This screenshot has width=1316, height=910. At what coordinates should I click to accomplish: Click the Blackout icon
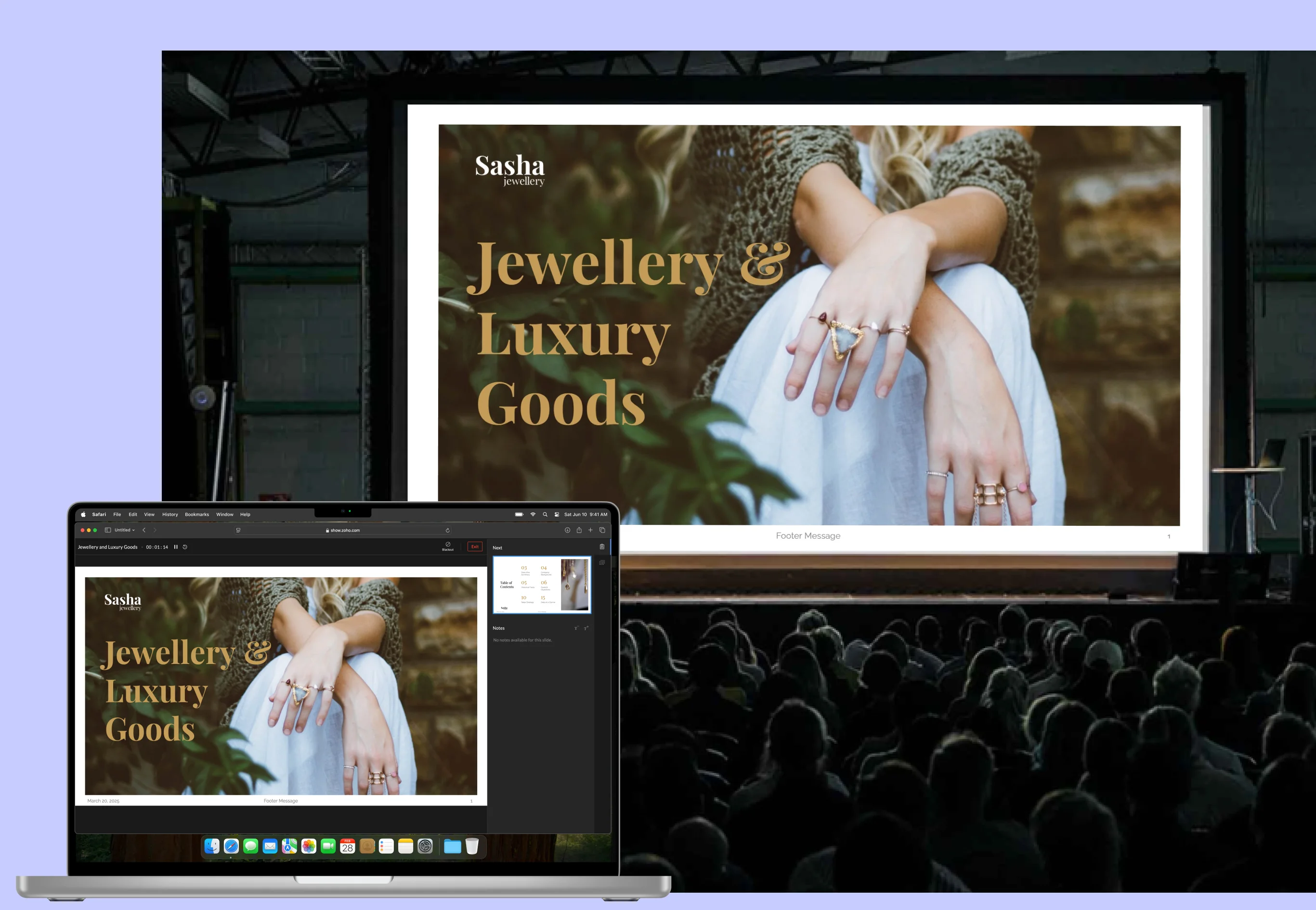tap(448, 546)
